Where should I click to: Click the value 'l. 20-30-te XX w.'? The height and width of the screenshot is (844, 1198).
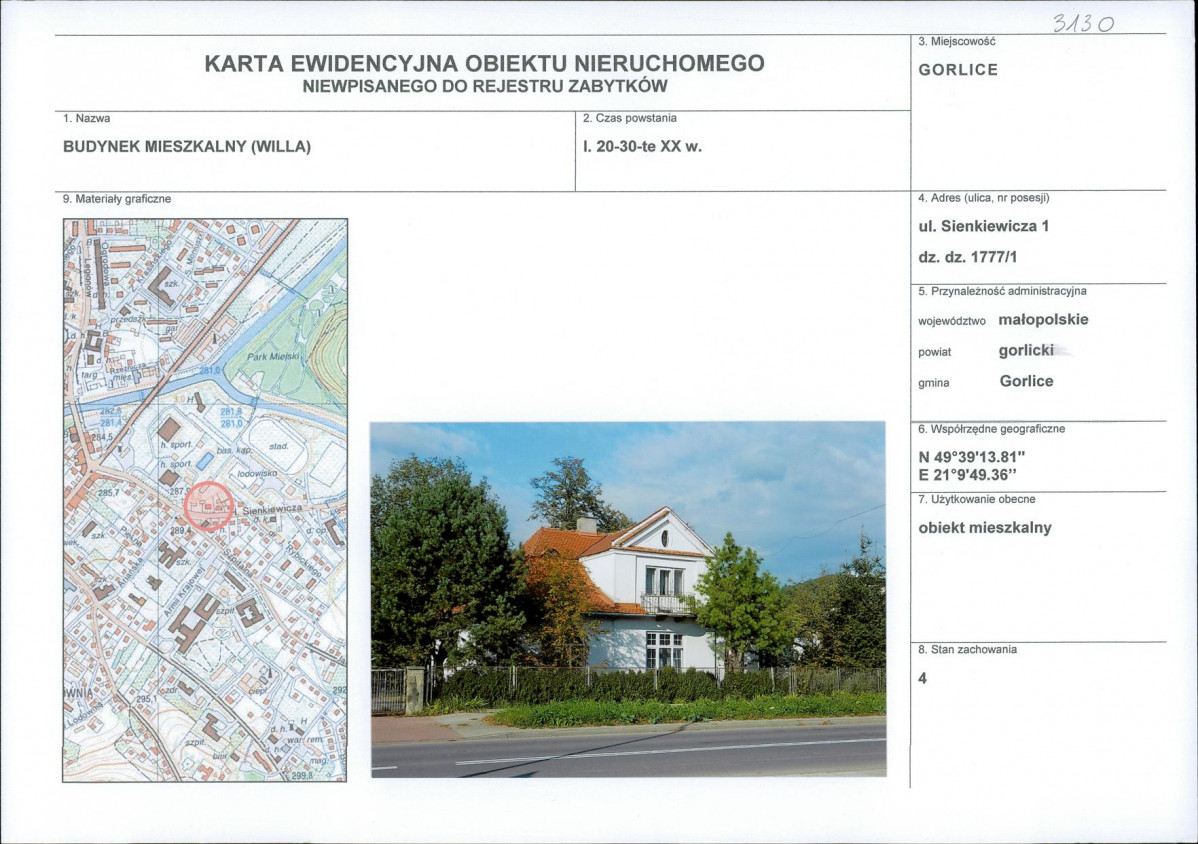(642, 147)
